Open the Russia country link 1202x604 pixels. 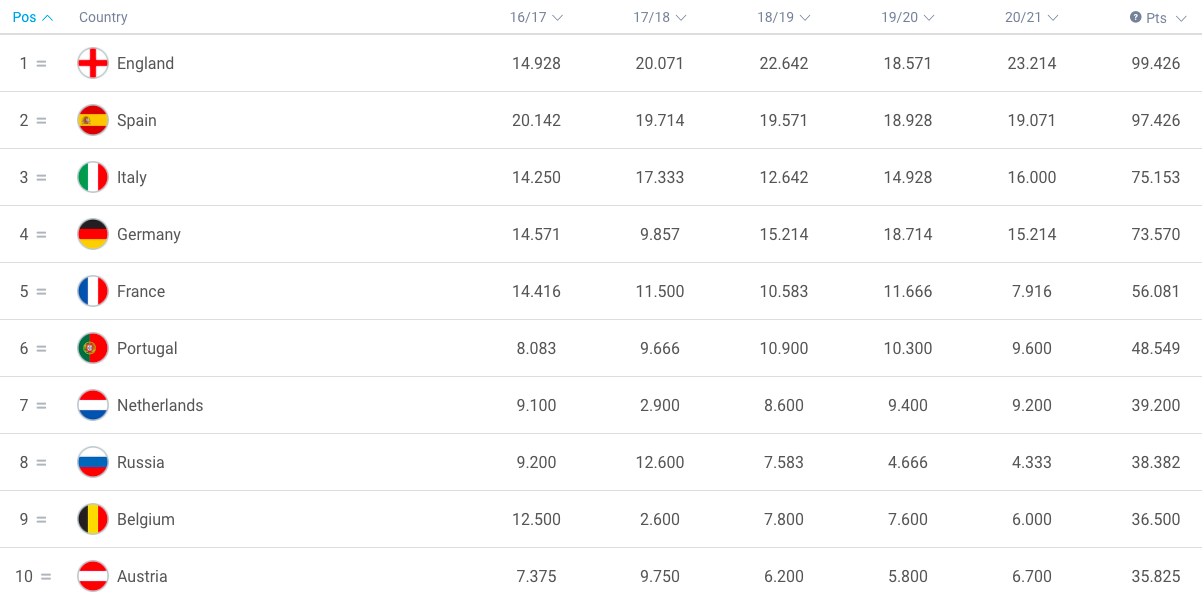click(x=141, y=462)
